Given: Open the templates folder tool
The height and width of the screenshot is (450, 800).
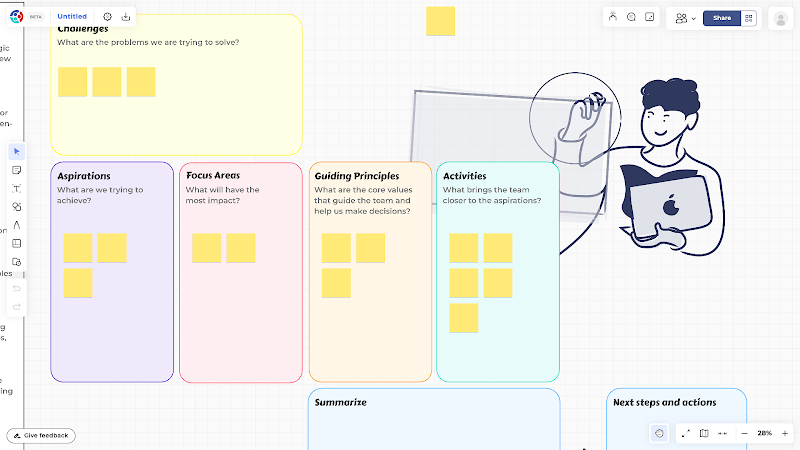Looking at the screenshot, I should (16, 262).
